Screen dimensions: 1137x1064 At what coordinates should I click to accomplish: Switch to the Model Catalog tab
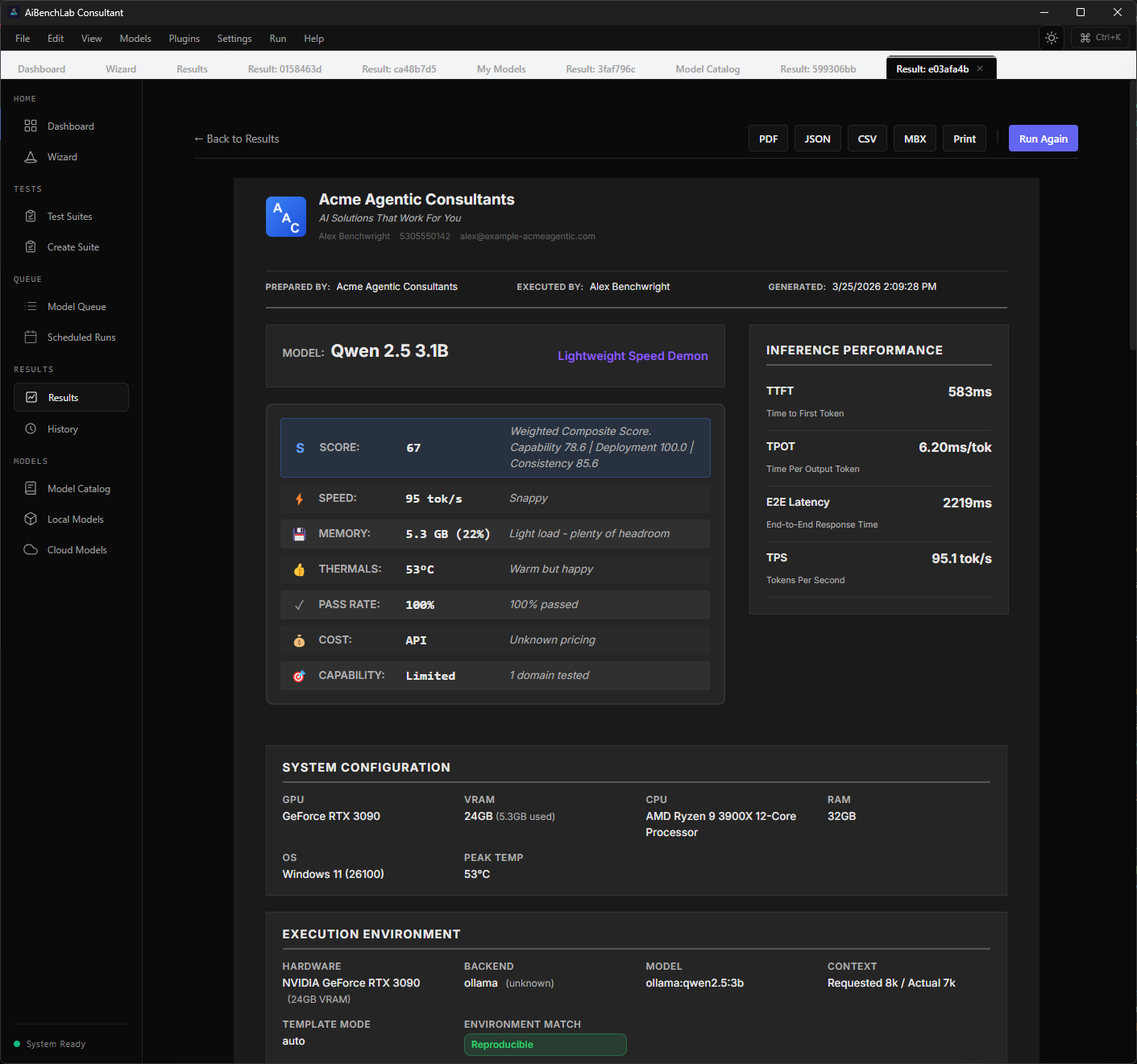pyautogui.click(x=708, y=69)
